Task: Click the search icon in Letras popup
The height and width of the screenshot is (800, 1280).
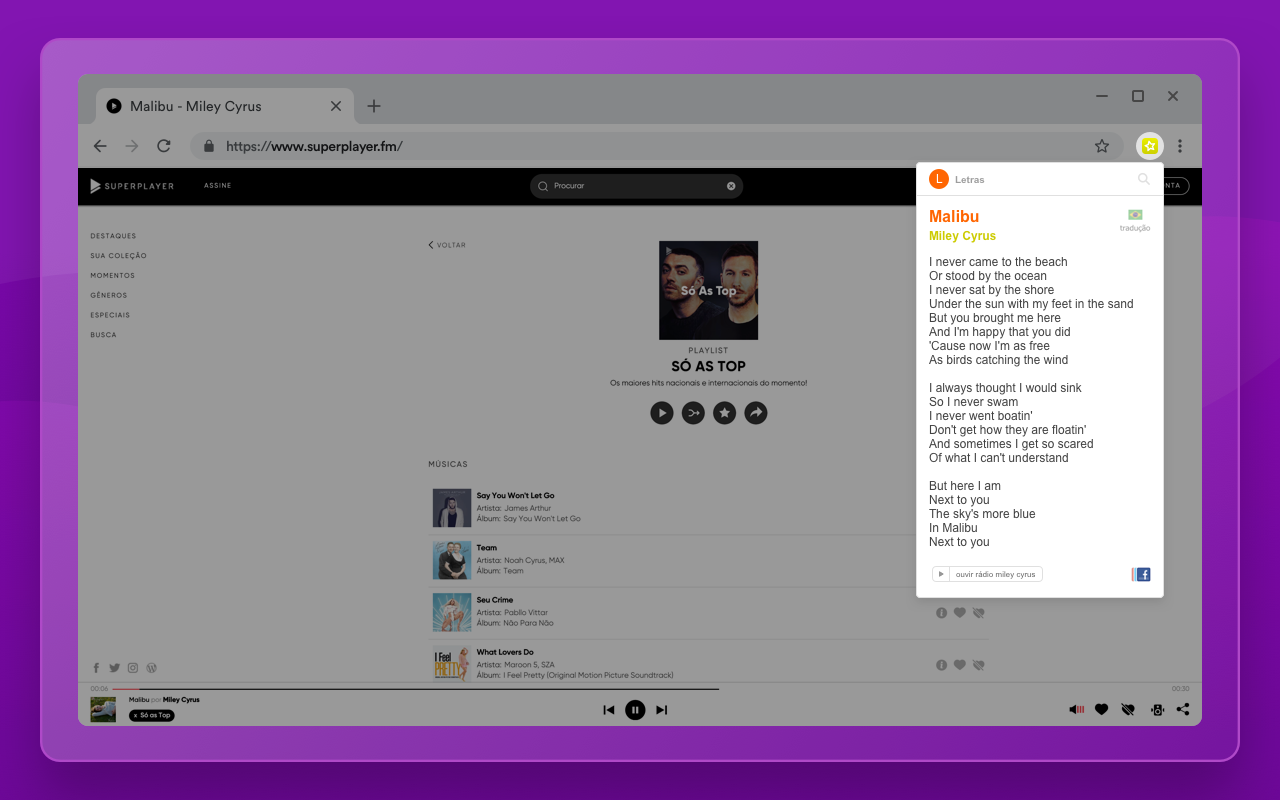Action: (1144, 179)
